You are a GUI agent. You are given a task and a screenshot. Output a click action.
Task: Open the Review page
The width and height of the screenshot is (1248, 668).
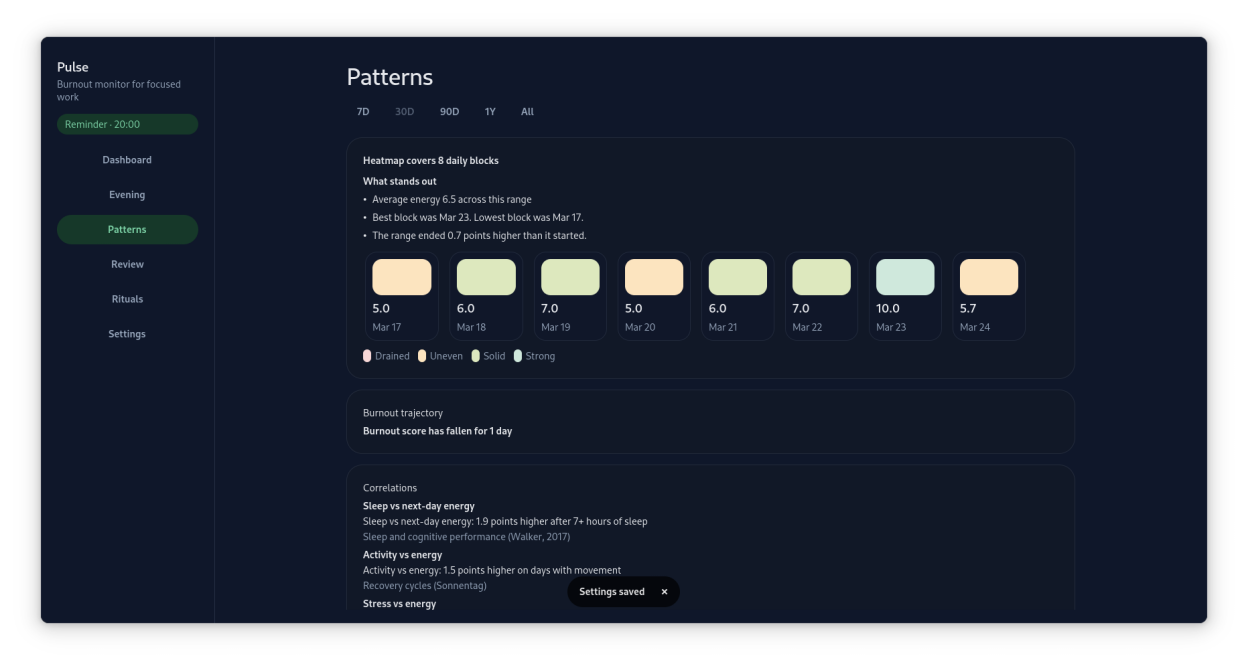(127, 265)
